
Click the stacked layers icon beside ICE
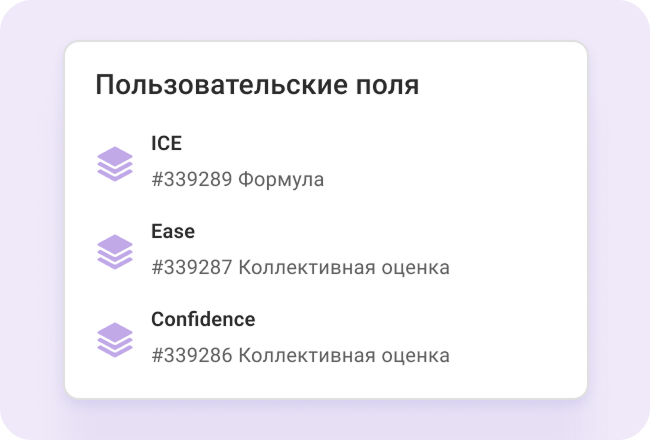115,163
